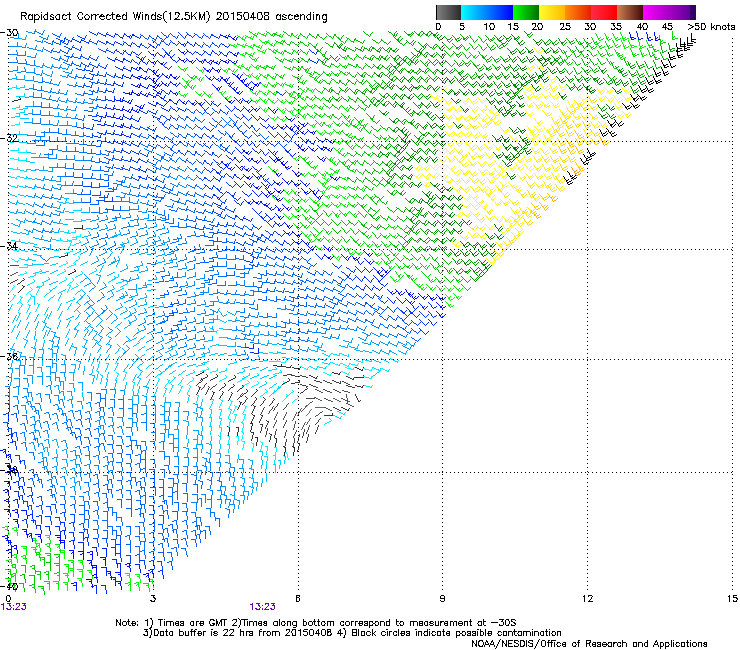Select the red 30–35 knots legend swatch

pos(604,12)
